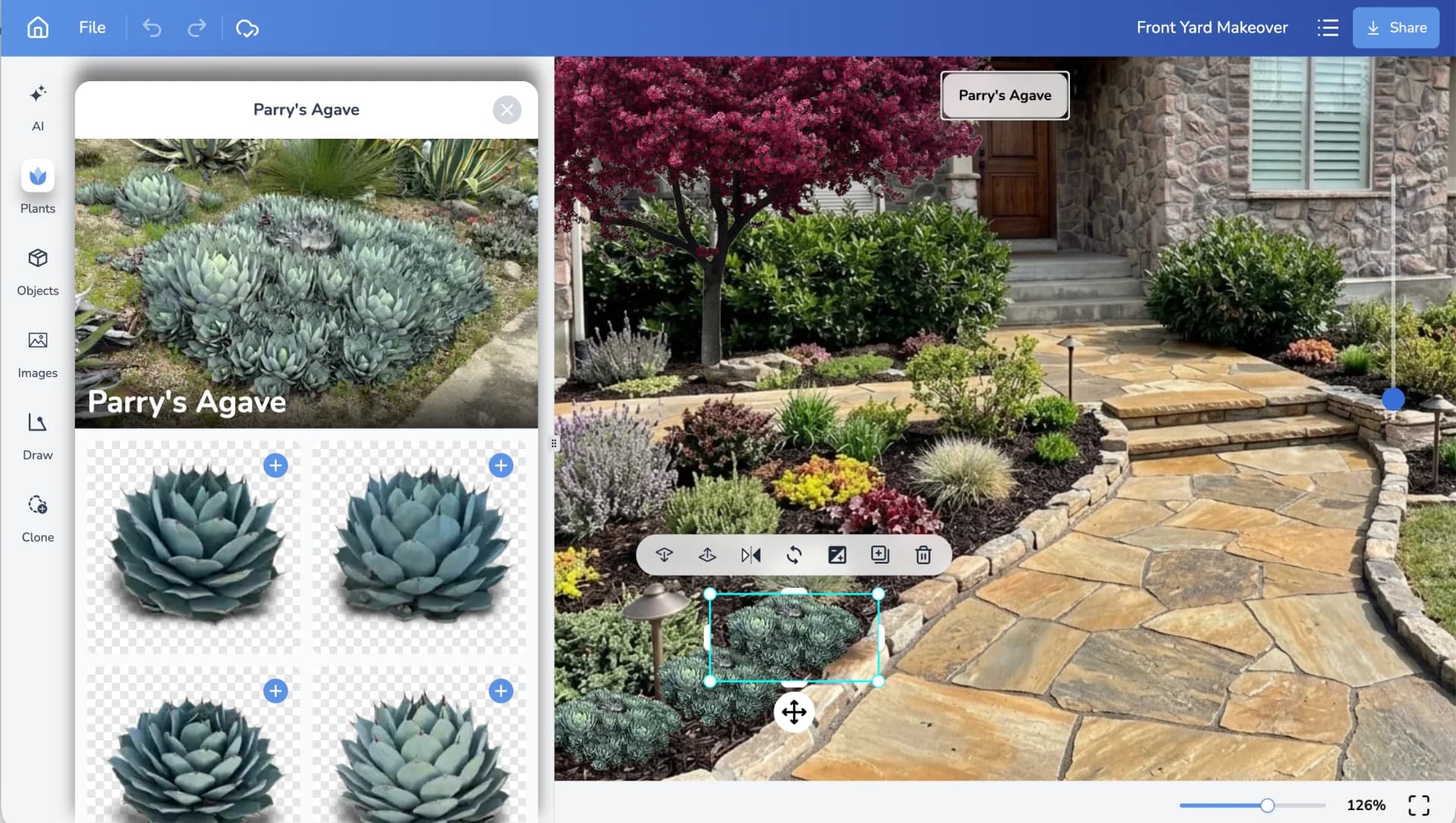Open the File menu

pyautogui.click(x=92, y=28)
